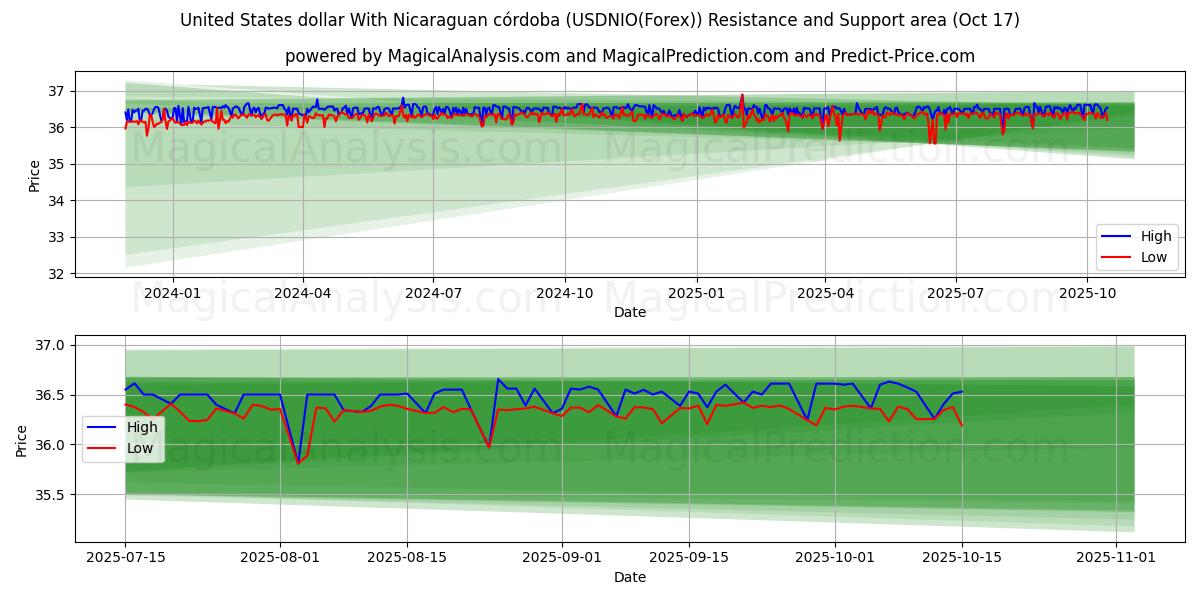Click the 37.0 price tick on lower chart
Viewport: 1200px width, 600px height.
pyautogui.click(x=50, y=346)
